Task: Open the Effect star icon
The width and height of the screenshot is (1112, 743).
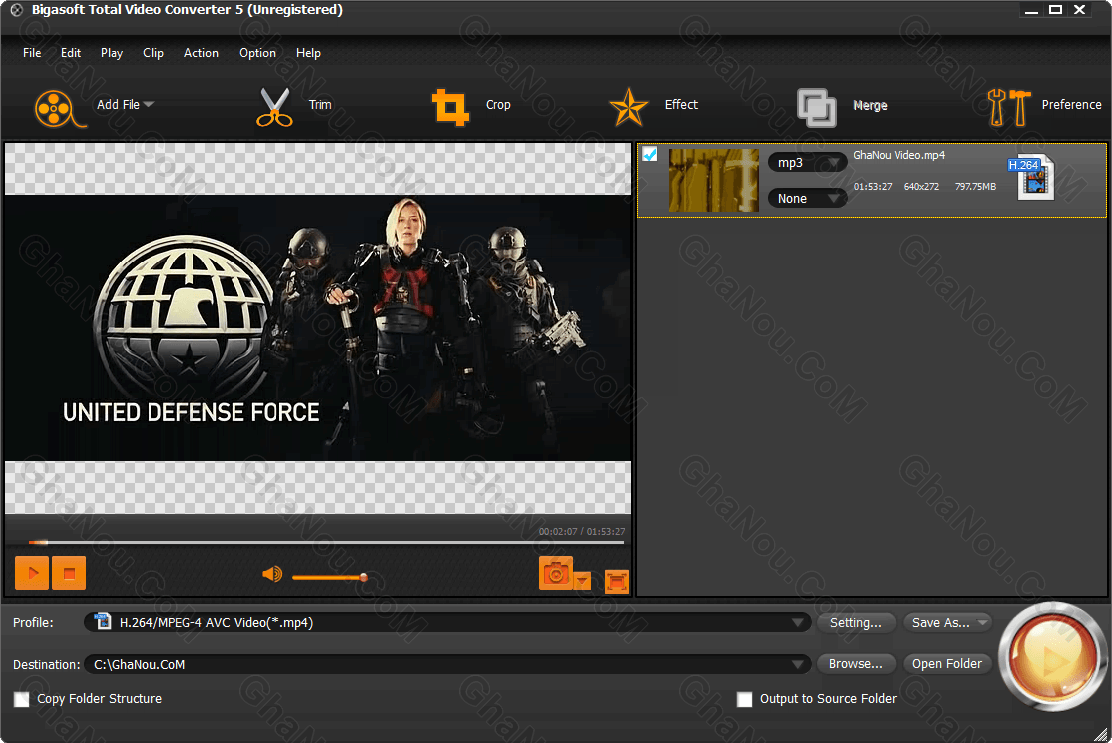Action: tap(629, 107)
